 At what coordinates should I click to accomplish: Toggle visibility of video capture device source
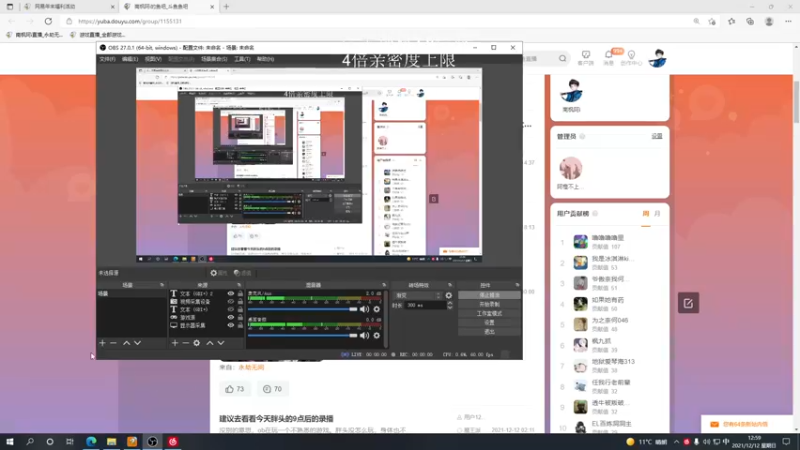point(231,302)
